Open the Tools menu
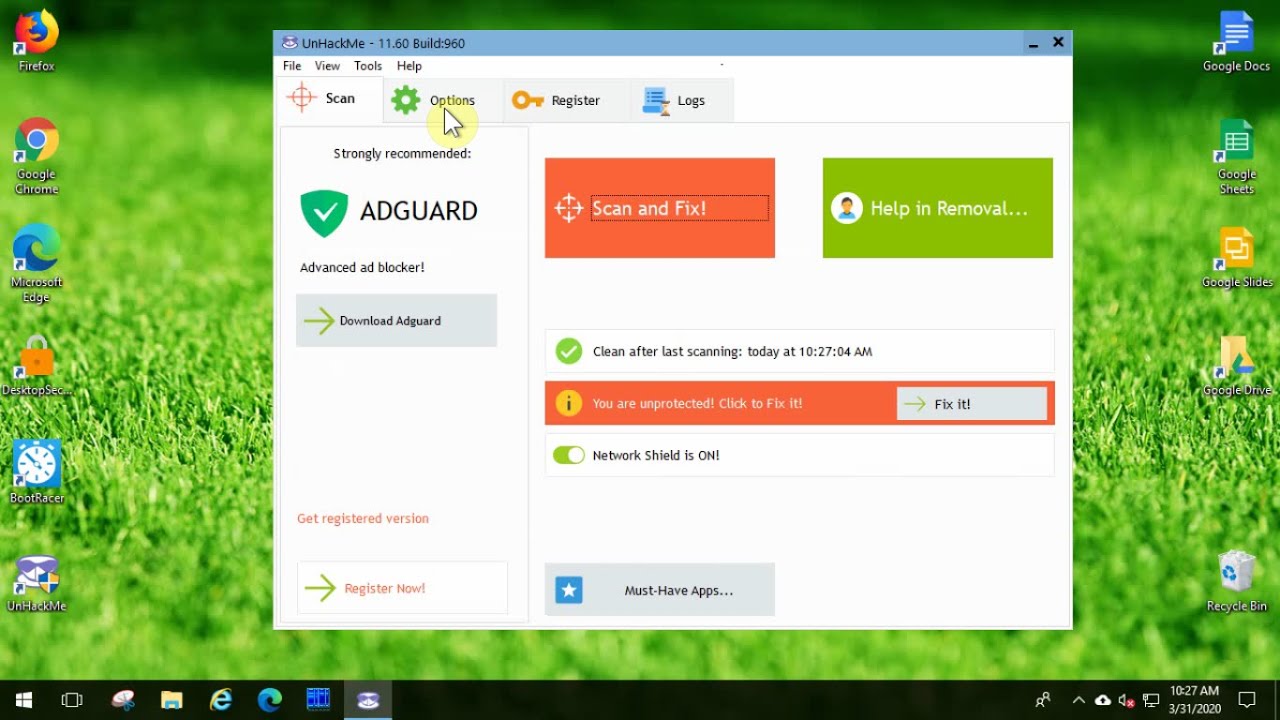 click(368, 66)
